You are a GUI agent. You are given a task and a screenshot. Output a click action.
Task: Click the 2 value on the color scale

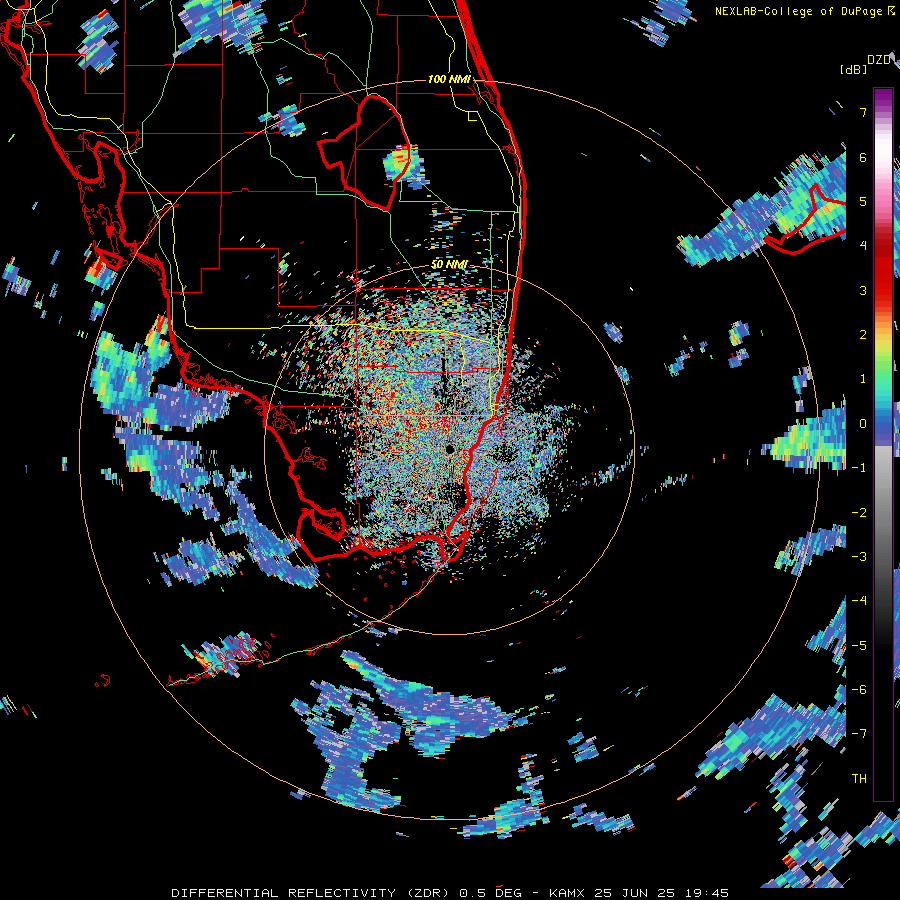point(863,335)
